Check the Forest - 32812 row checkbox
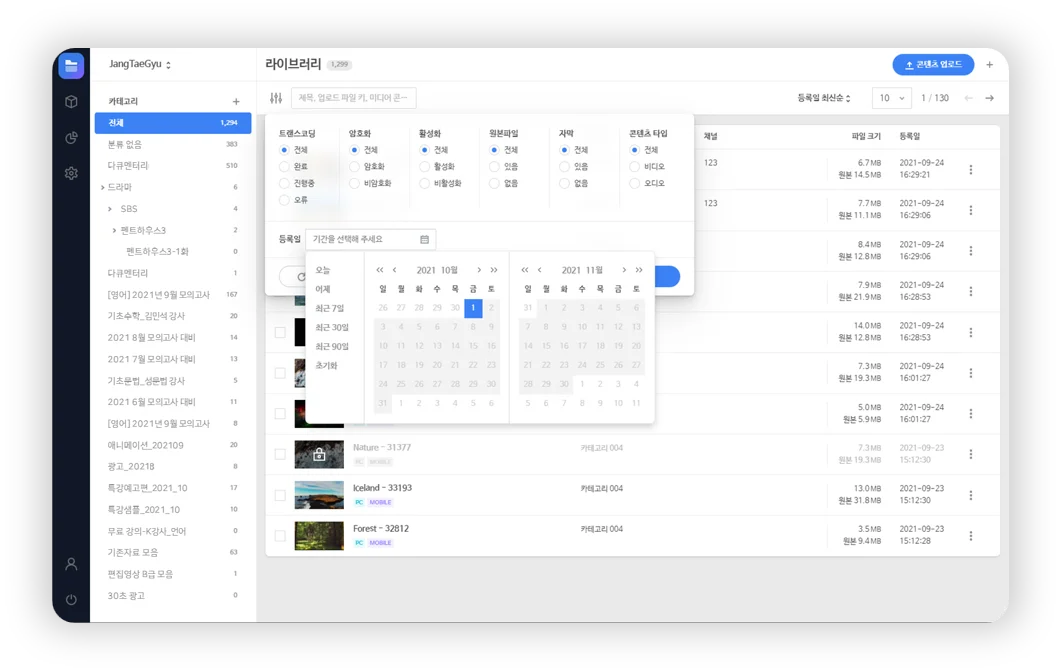 pos(280,536)
